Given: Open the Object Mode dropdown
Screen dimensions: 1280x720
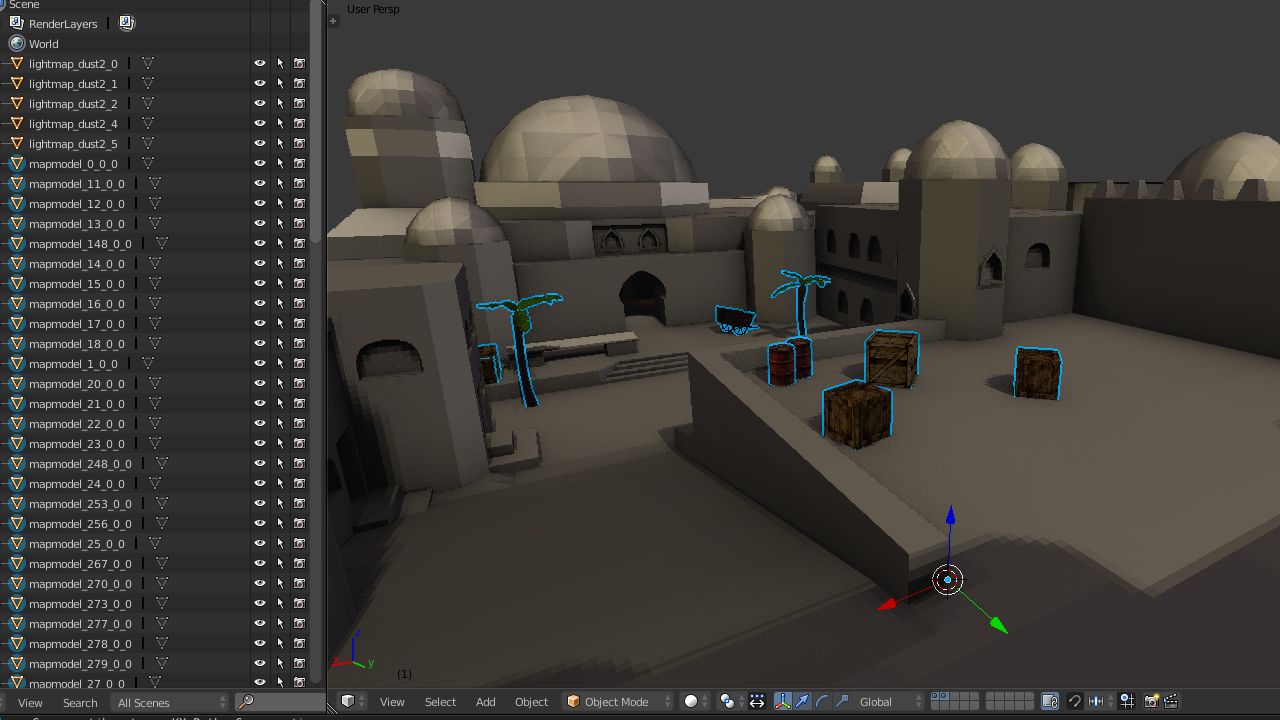Looking at the screenshot, I should coord(618,702).
